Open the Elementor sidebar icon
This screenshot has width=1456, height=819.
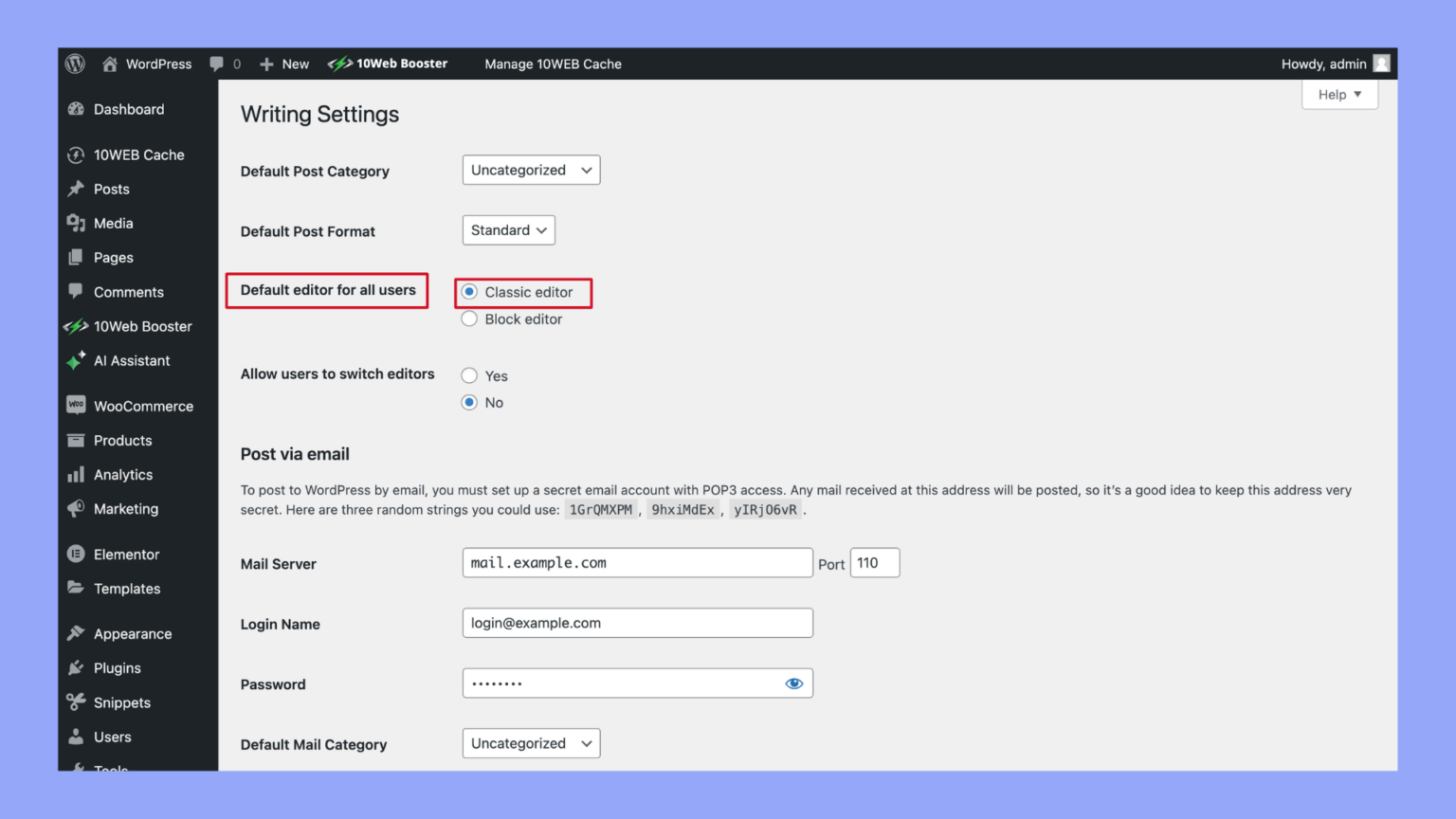click(76, 554)
